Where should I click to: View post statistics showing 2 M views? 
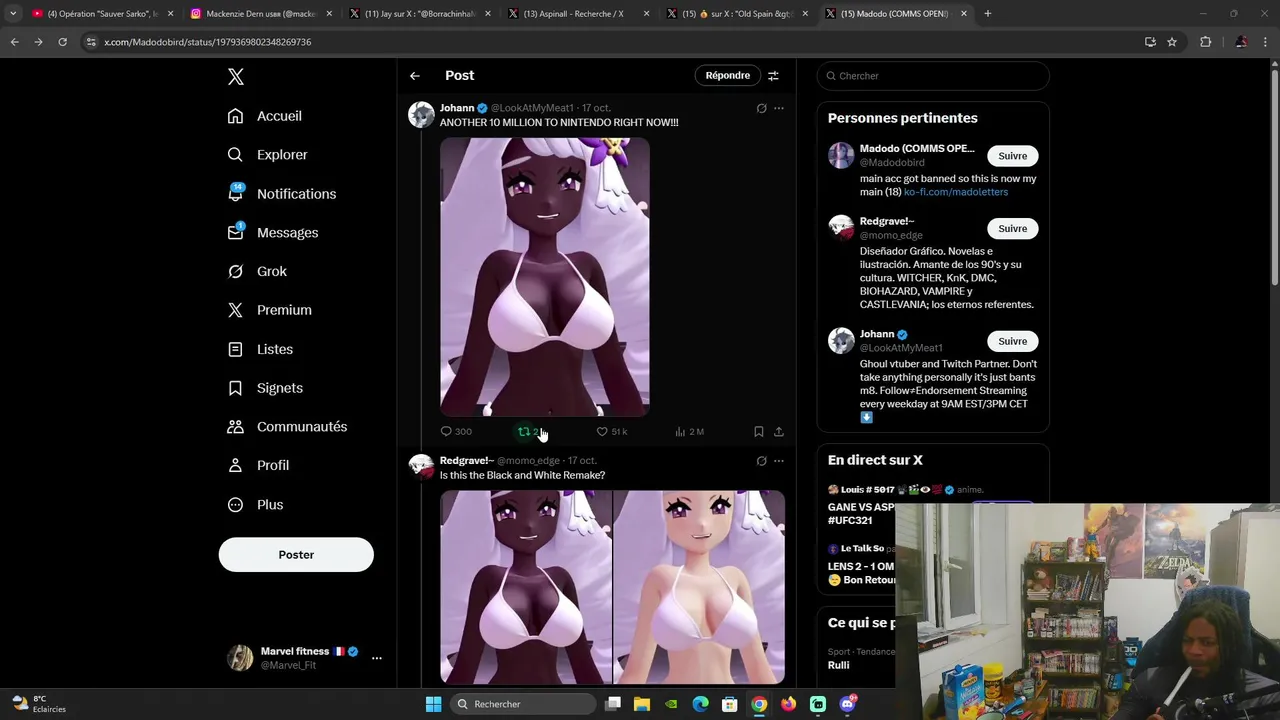pos(689,432)
